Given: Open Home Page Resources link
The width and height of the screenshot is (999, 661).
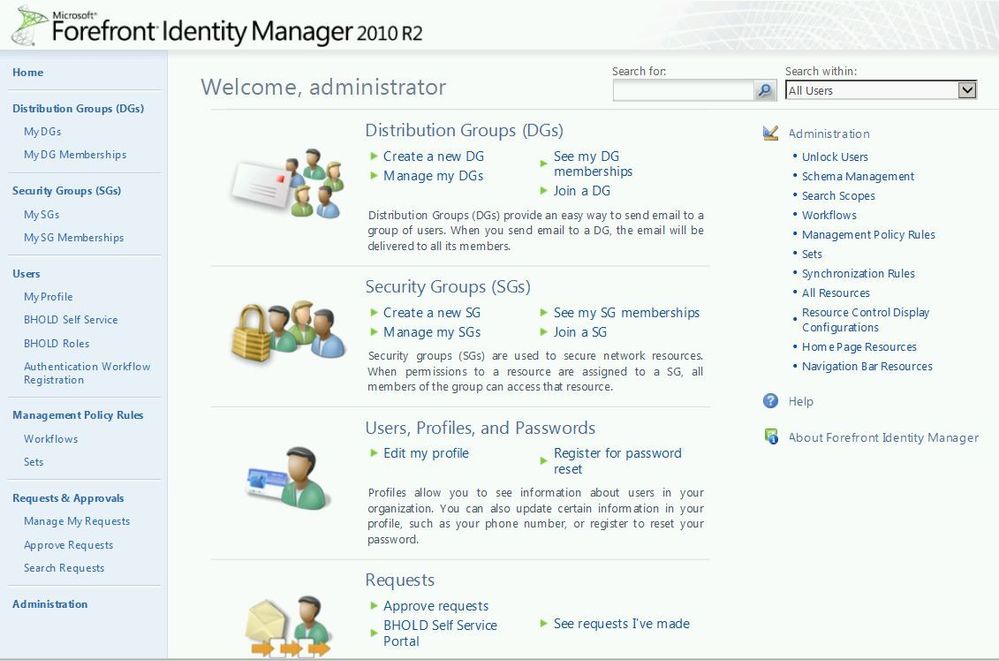Looking at the screenshot, I should click(x=859, y=347).
